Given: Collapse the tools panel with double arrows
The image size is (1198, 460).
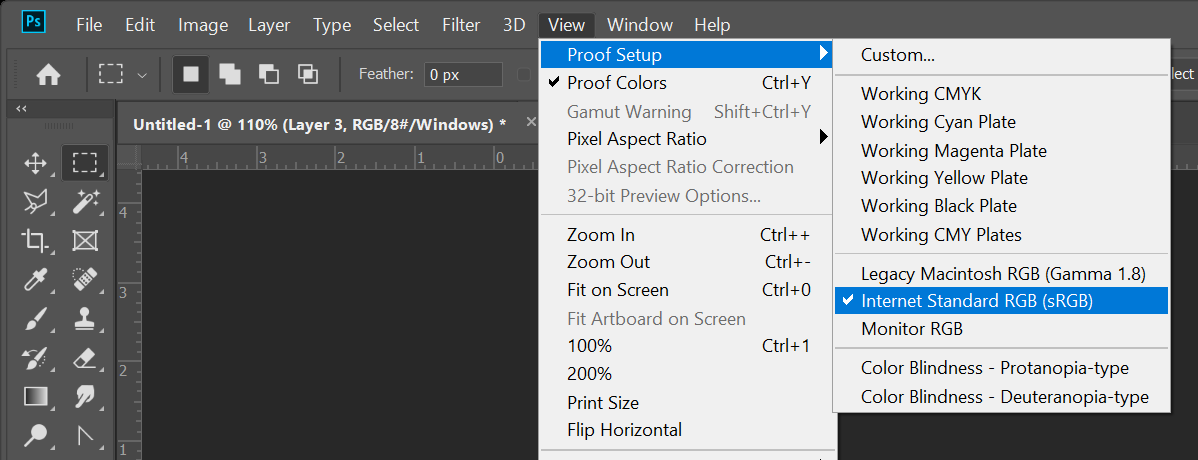Looking at the screenshot, I should 21,108.
